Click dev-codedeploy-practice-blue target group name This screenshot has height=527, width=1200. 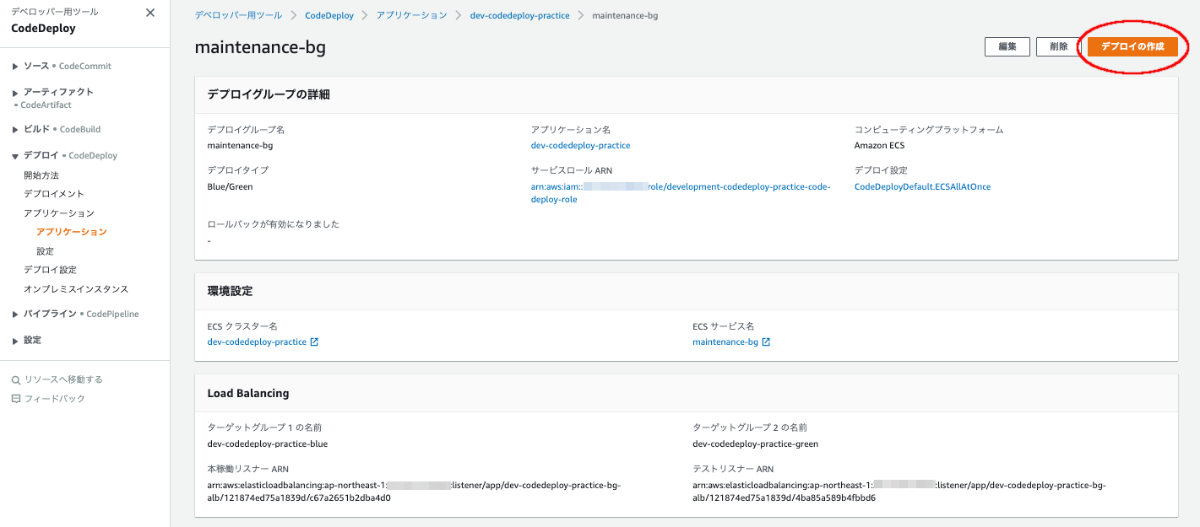pyautogui.click(x=267, y=444)
